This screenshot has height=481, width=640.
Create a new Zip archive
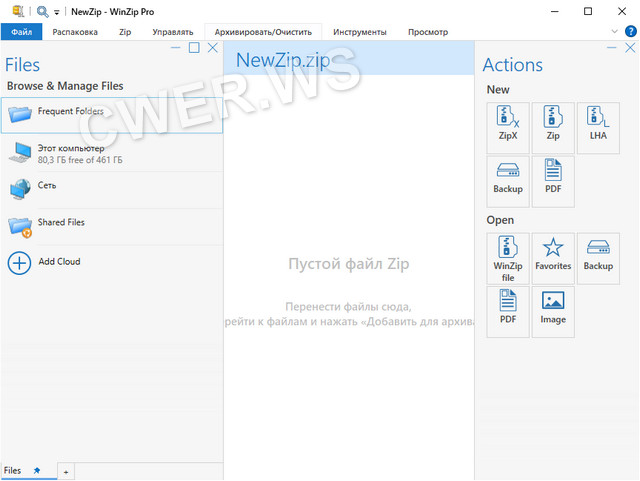click(553, 127)
